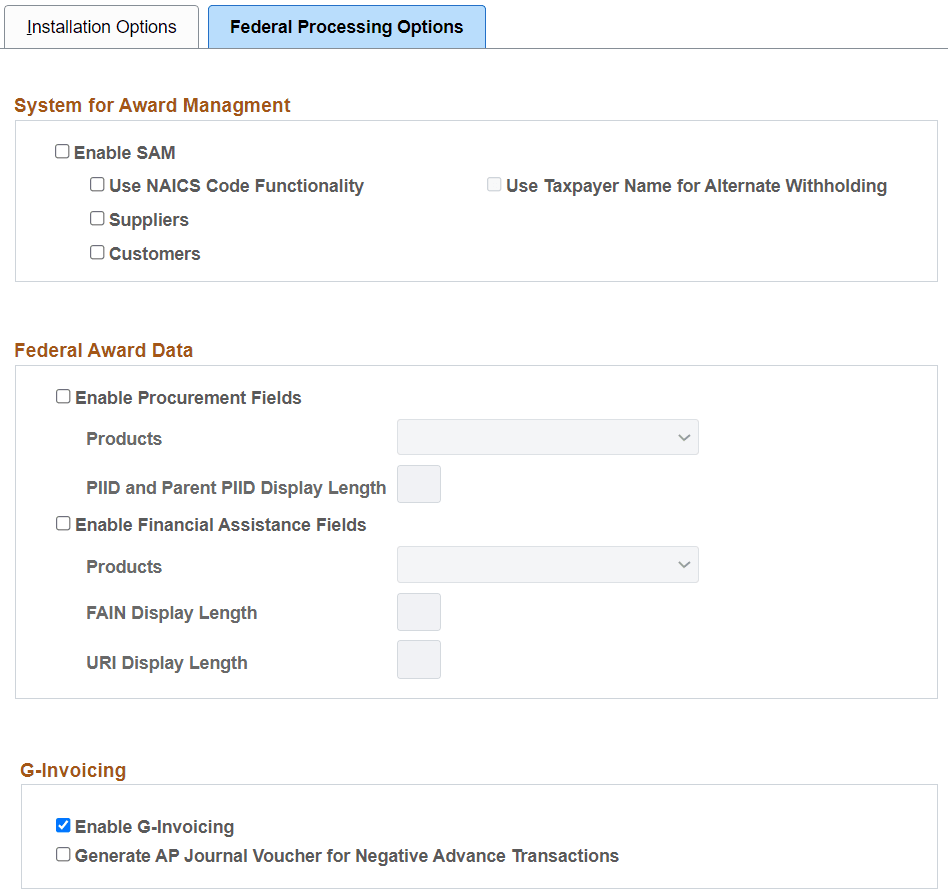Select the Federal Processing Options tab
This screenshot has width=948, height=896.
[x=346, y=27]
